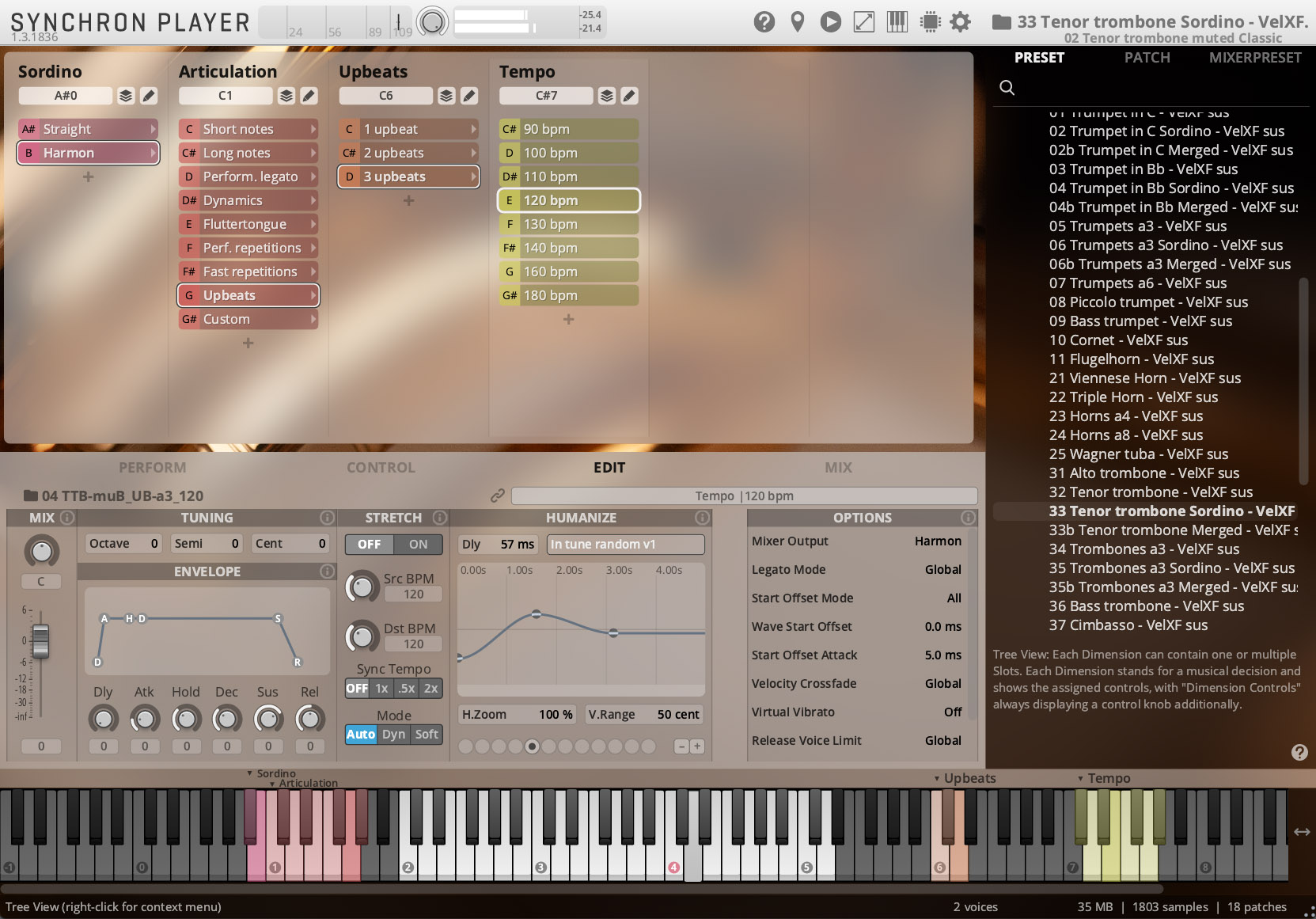Click the Tempo dimension pencil edit icon
The image size is (1316, 919).
[x=629, y=96]
